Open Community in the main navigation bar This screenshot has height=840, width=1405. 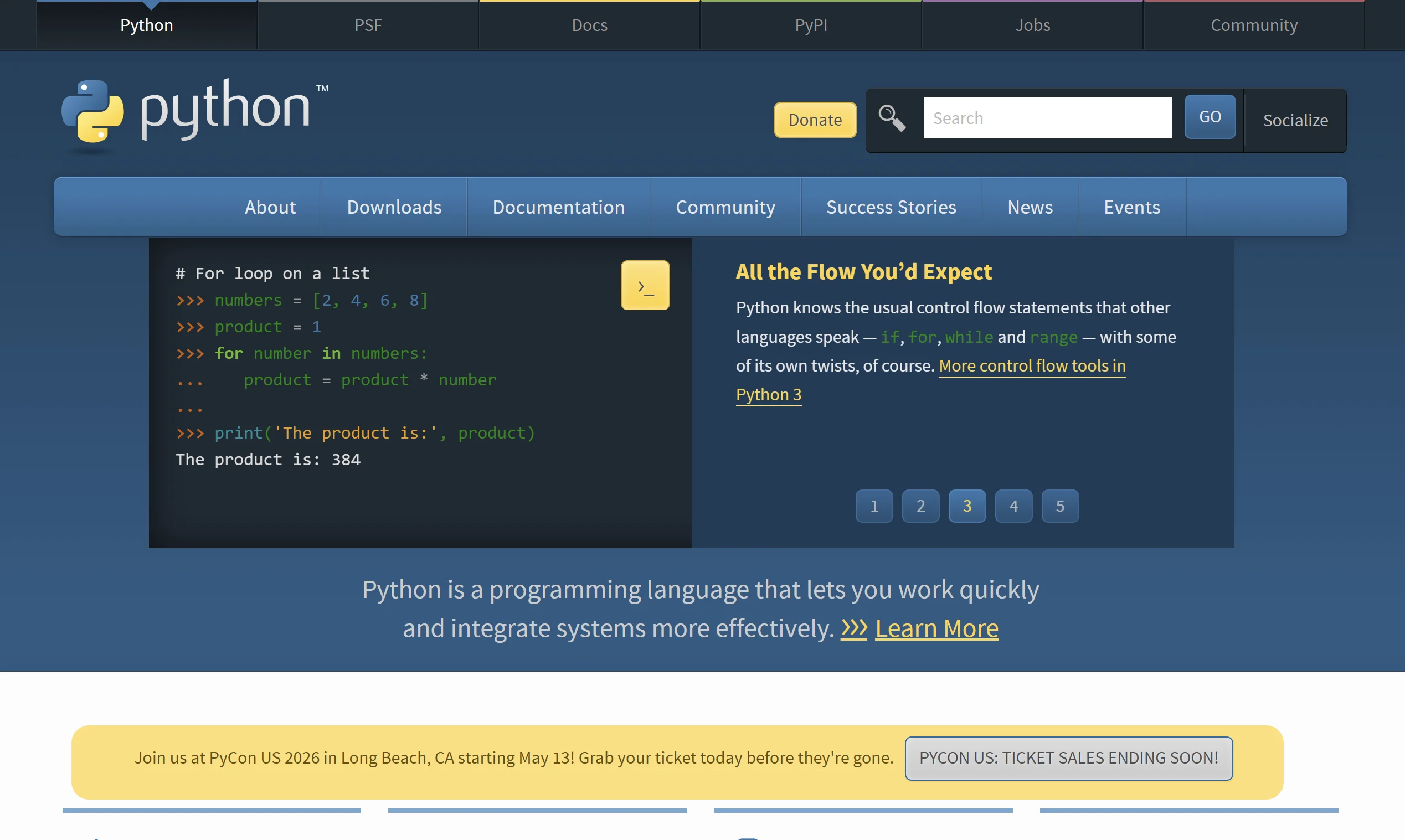(x=725, y=207)
